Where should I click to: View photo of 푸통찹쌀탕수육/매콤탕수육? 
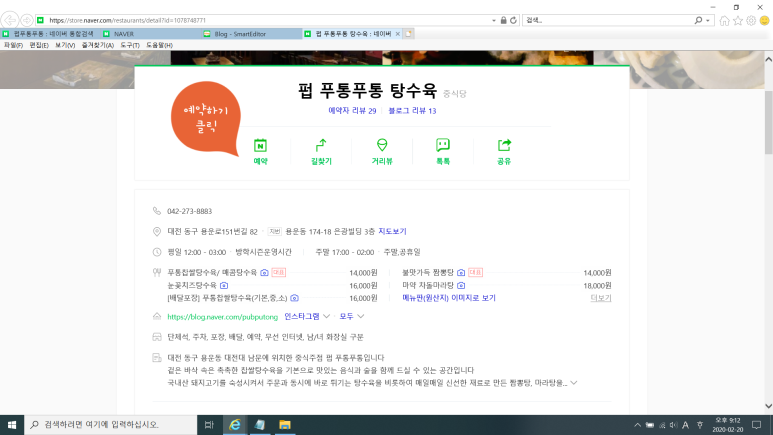[x=264, y=273]
